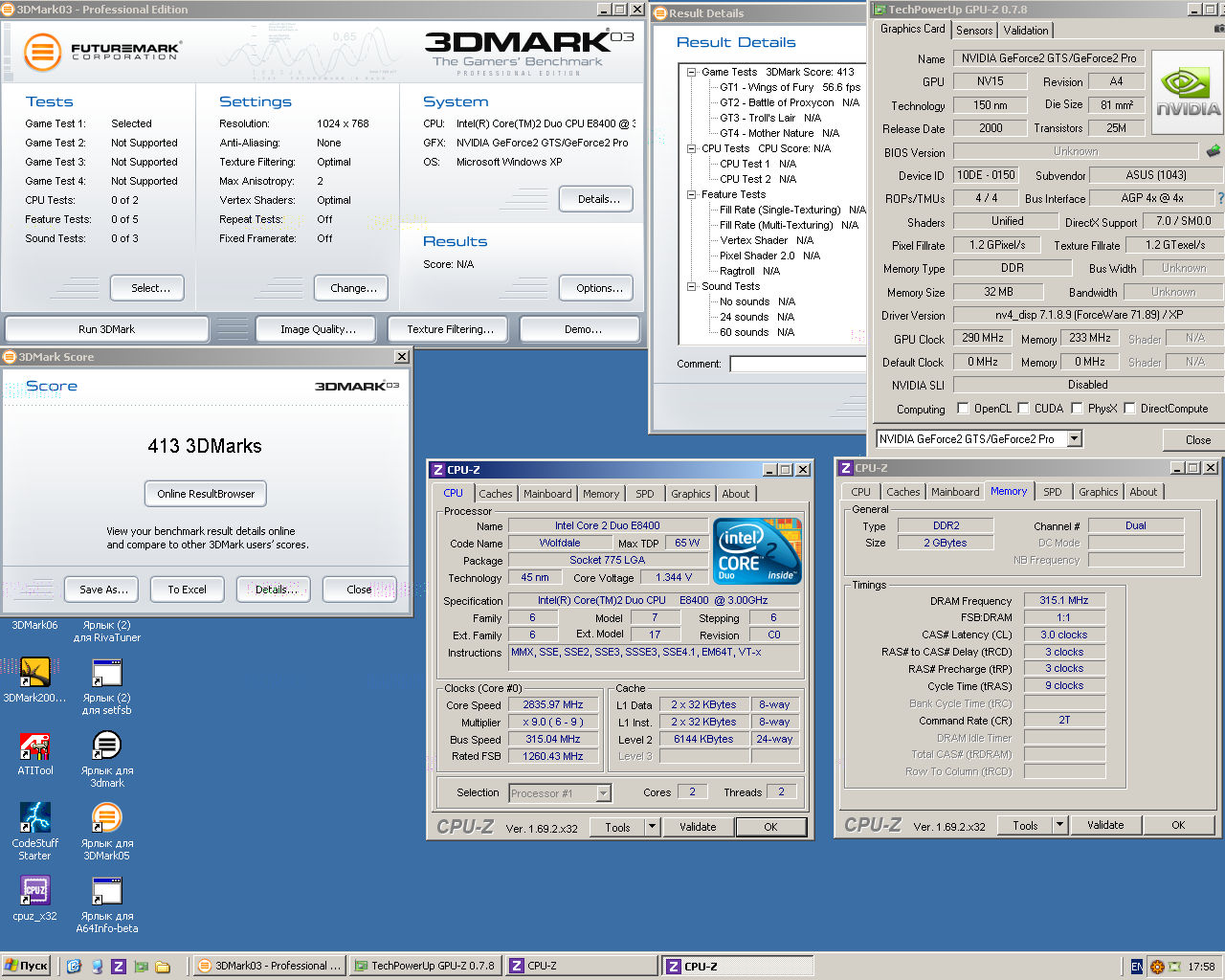Viewport: 1225px width, 980px height.
Task: Open Tools dropdown arrow in CPU-Z CPU window
Action: [652, 827]
